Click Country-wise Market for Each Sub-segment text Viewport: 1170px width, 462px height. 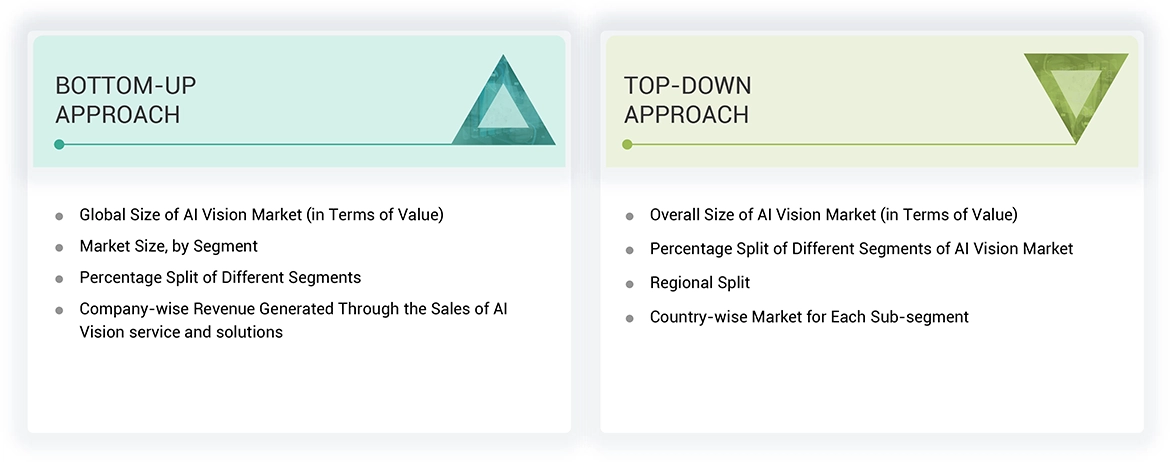click(809, 317)
